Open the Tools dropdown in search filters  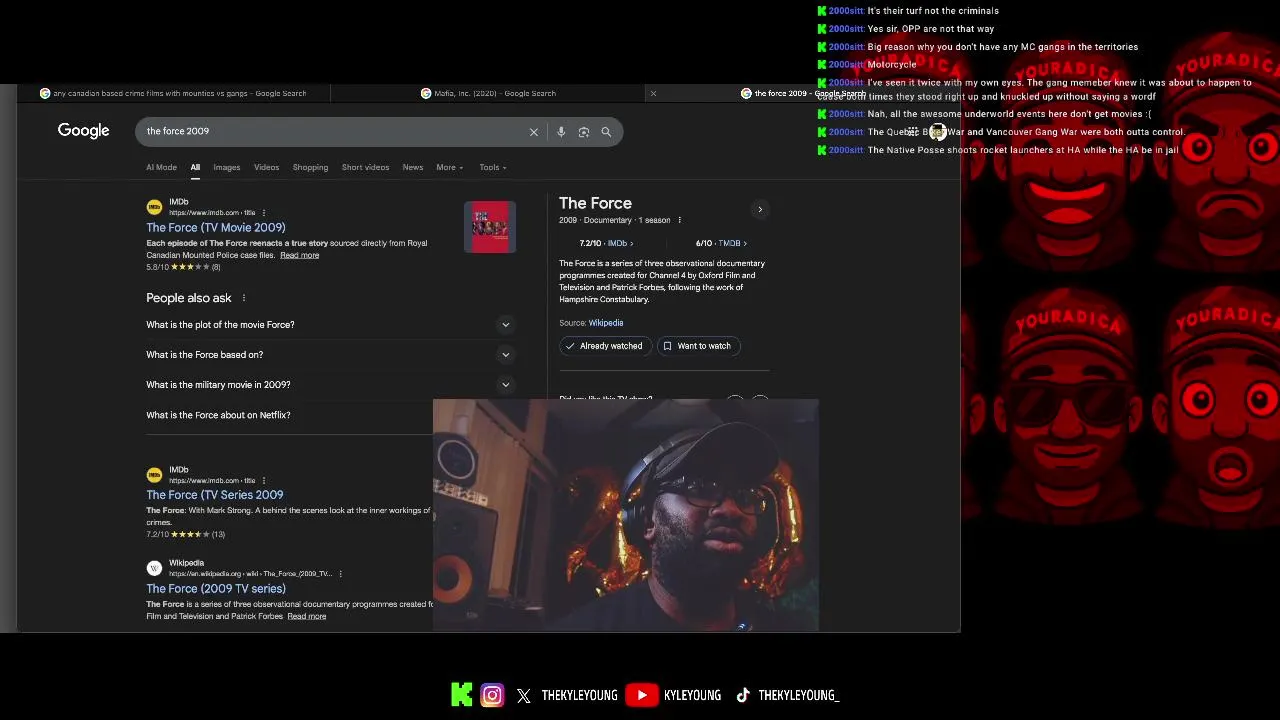[x=492, y=168]
